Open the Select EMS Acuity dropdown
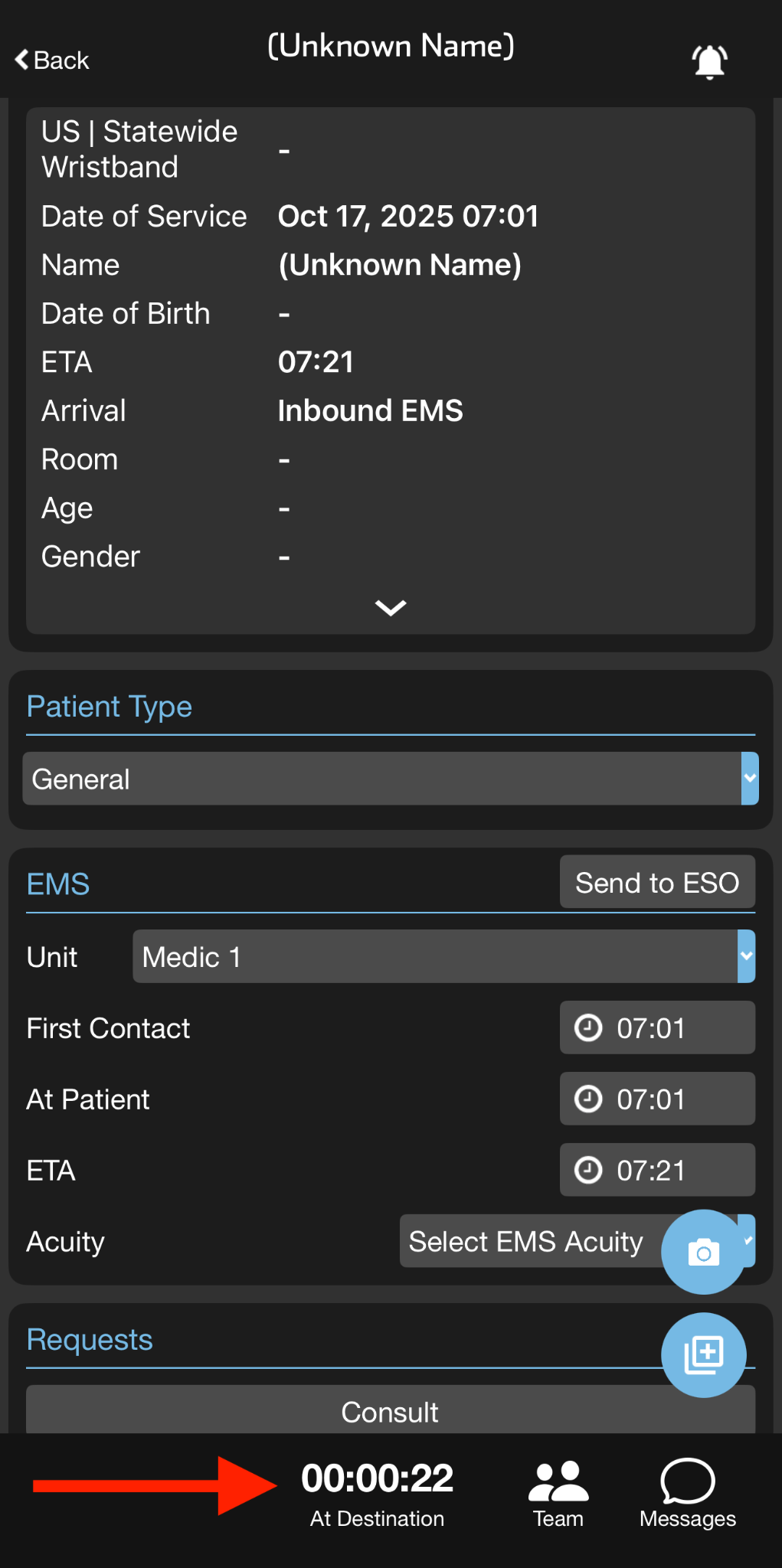This screenshot has height=1568, width=782. click(528, 1241)
